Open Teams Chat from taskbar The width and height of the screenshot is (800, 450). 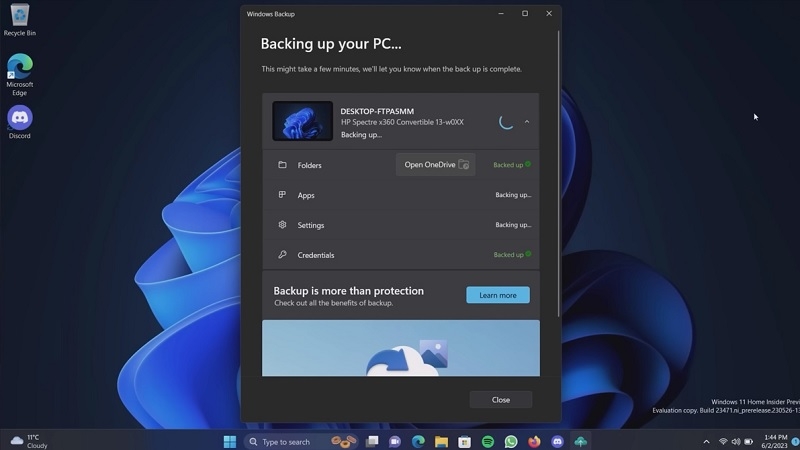coord(395,441)
